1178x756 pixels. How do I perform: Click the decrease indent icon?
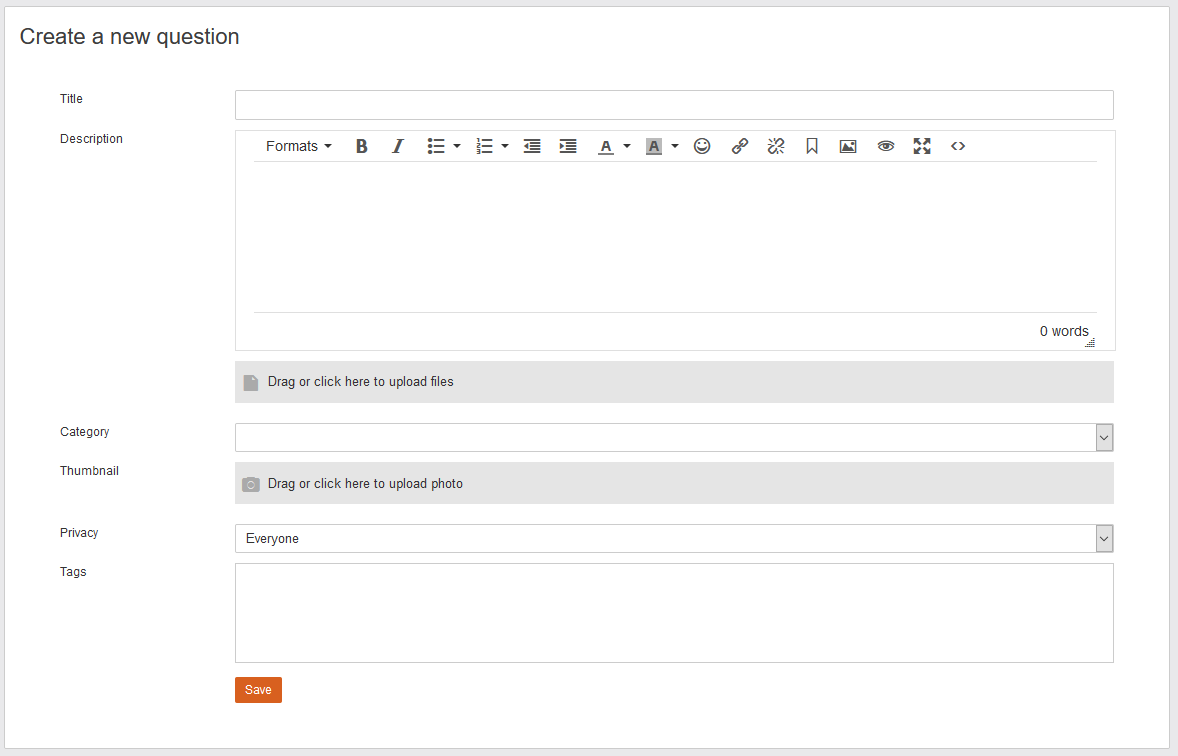click(x=532, y=146)
